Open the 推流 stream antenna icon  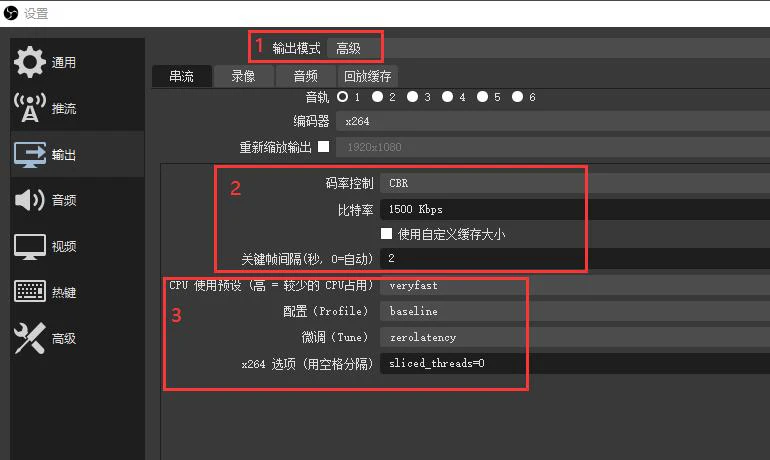coord(30,108)
